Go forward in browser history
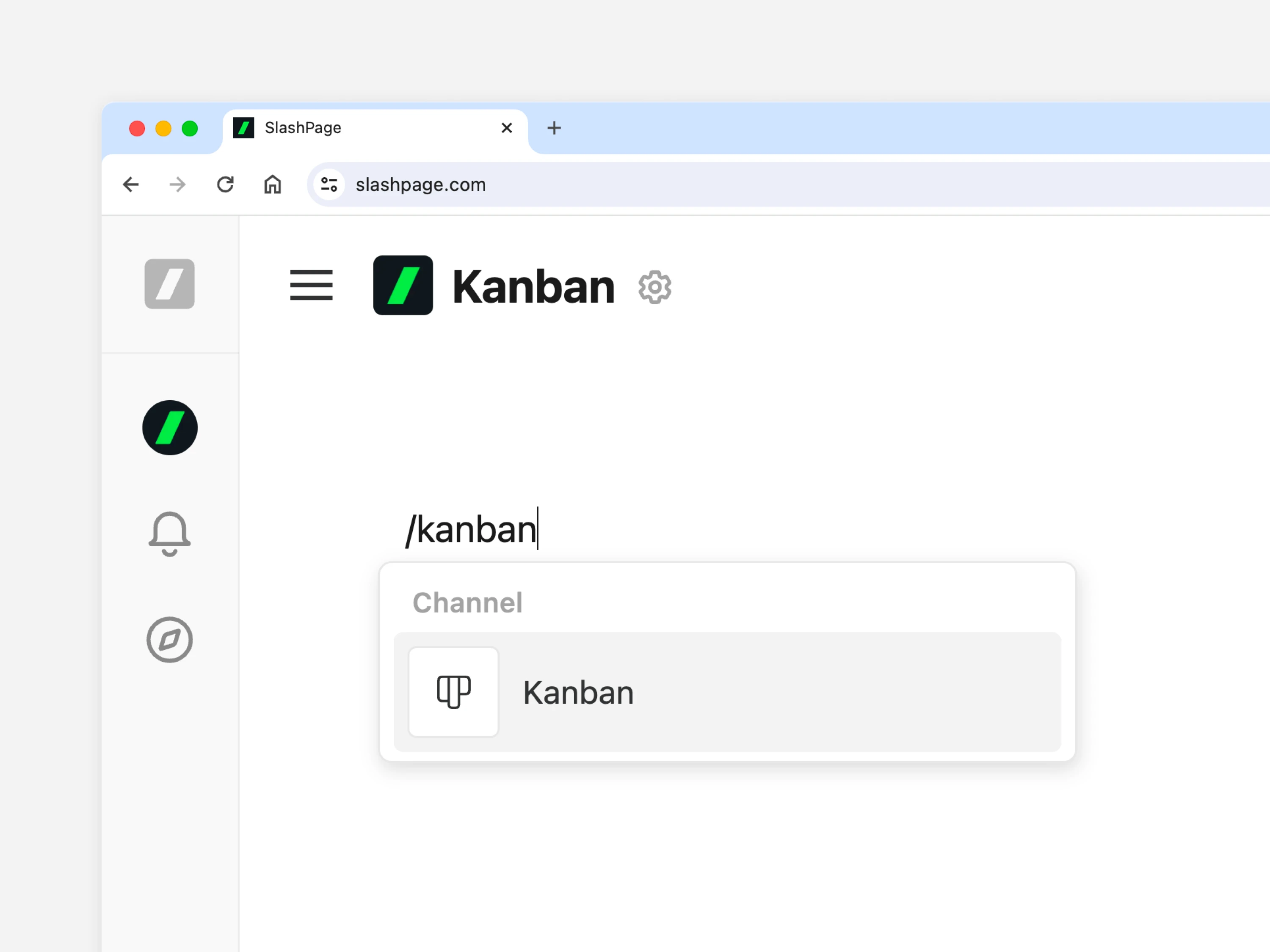1270x952 pixels. pos(178,184)
